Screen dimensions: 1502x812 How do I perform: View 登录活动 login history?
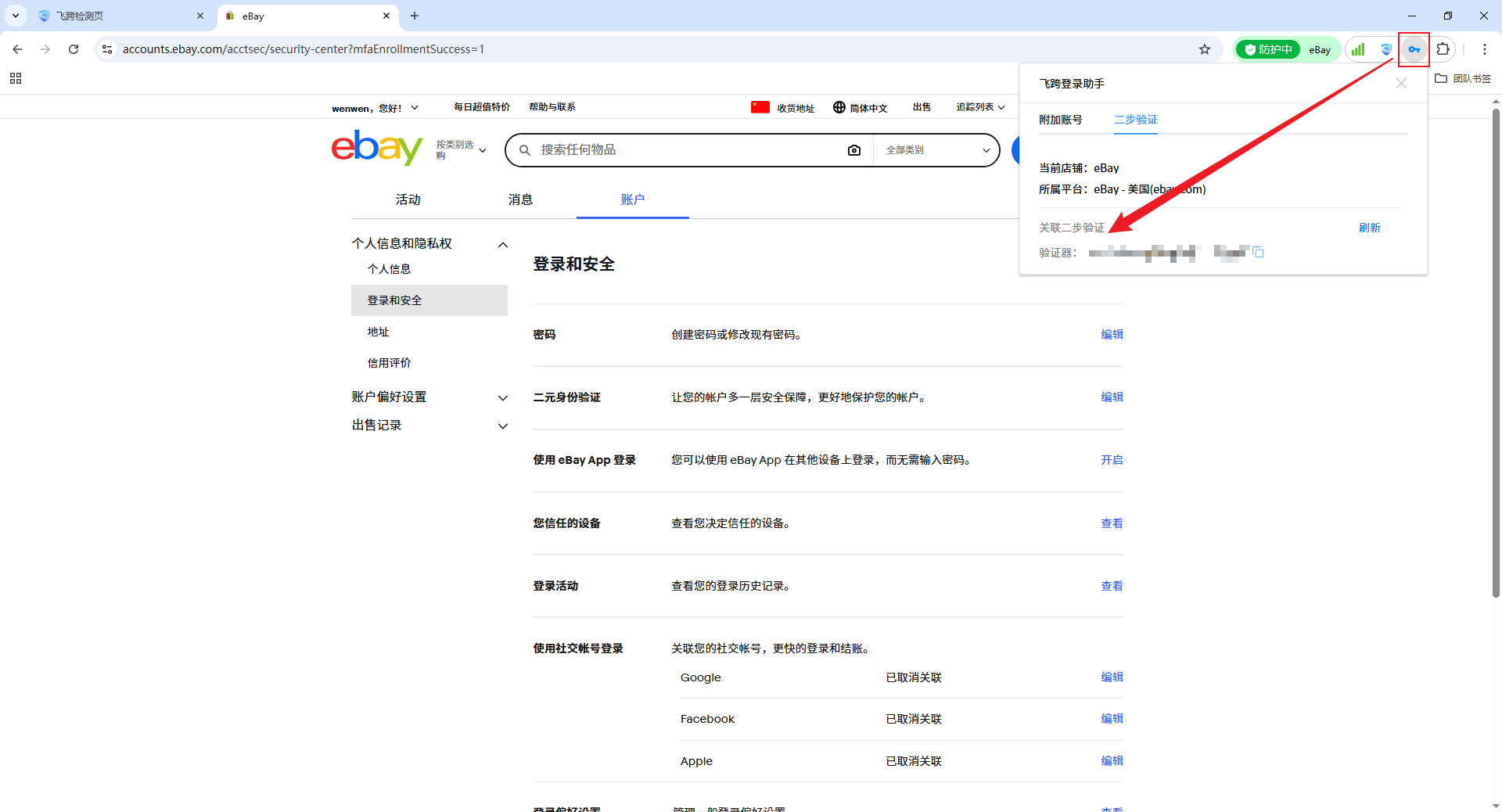(1112, 586)
